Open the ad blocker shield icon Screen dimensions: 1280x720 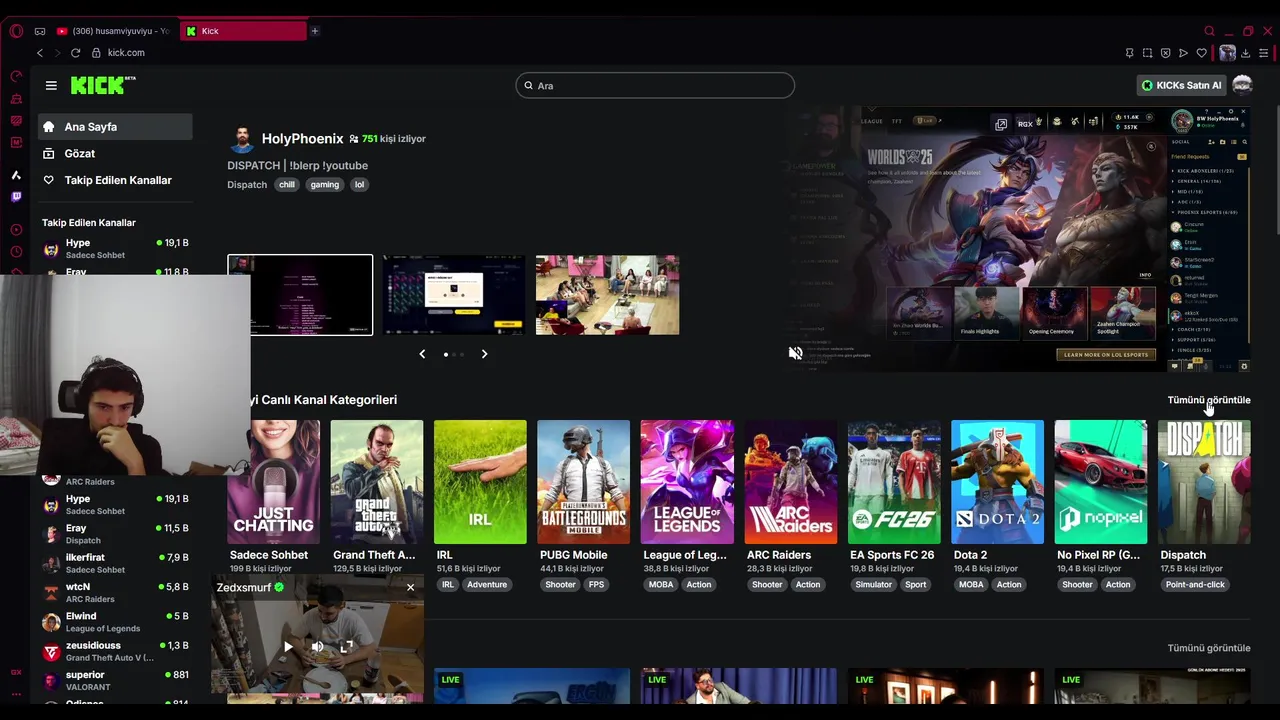tap(1165, 53)
